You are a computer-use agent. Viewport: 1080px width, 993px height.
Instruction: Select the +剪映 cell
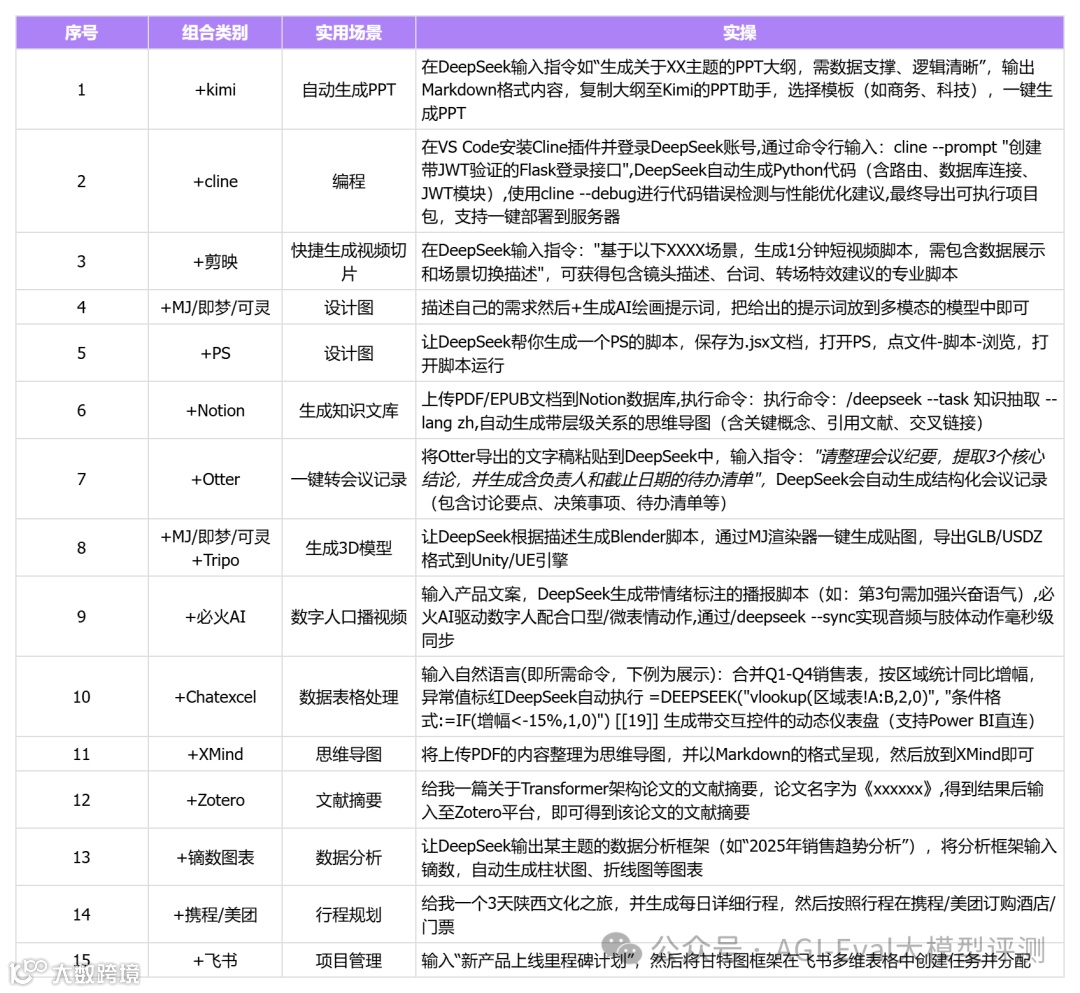pos(215,262)
